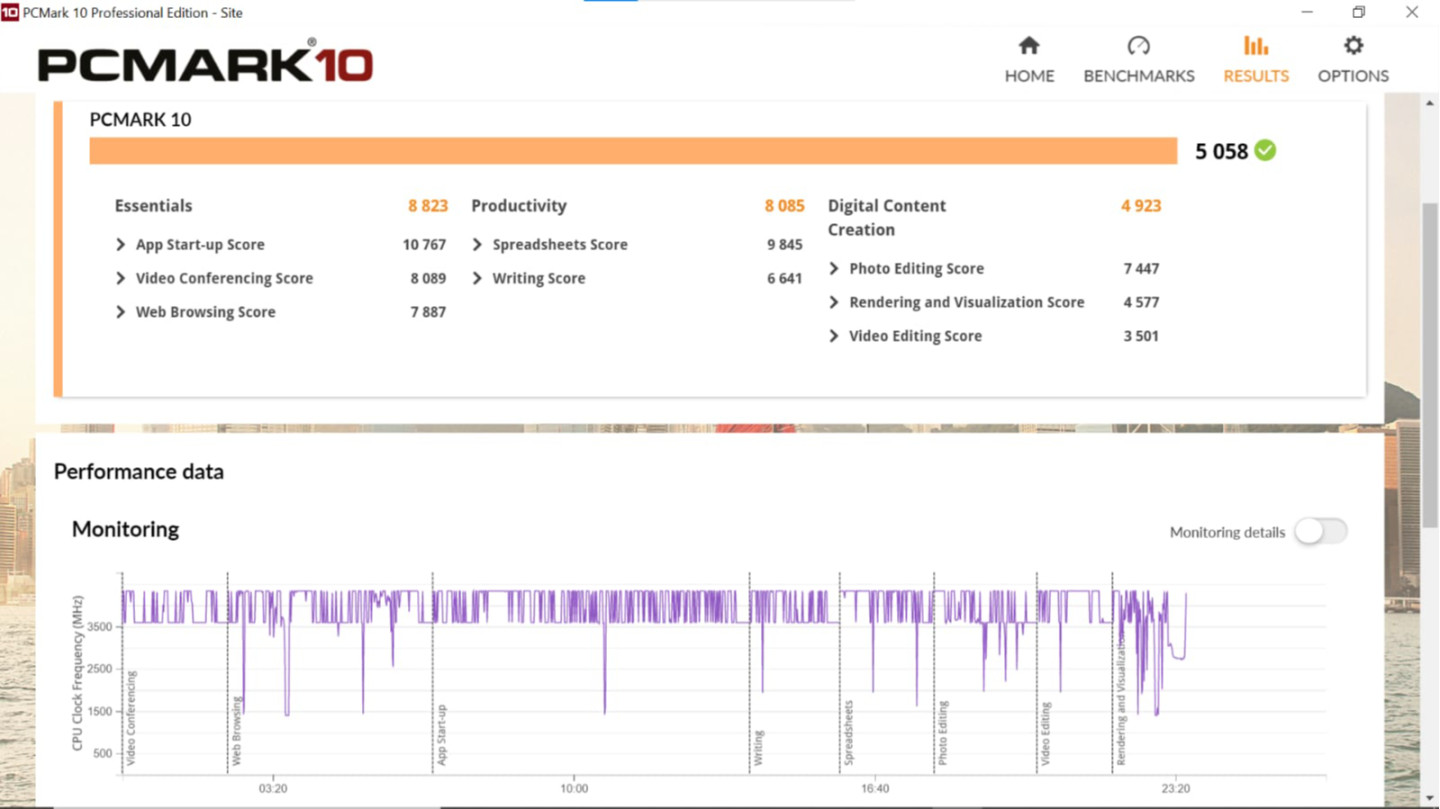Click the Essentials heading
The image size is (1440, 809).
[x=153, y=206]
